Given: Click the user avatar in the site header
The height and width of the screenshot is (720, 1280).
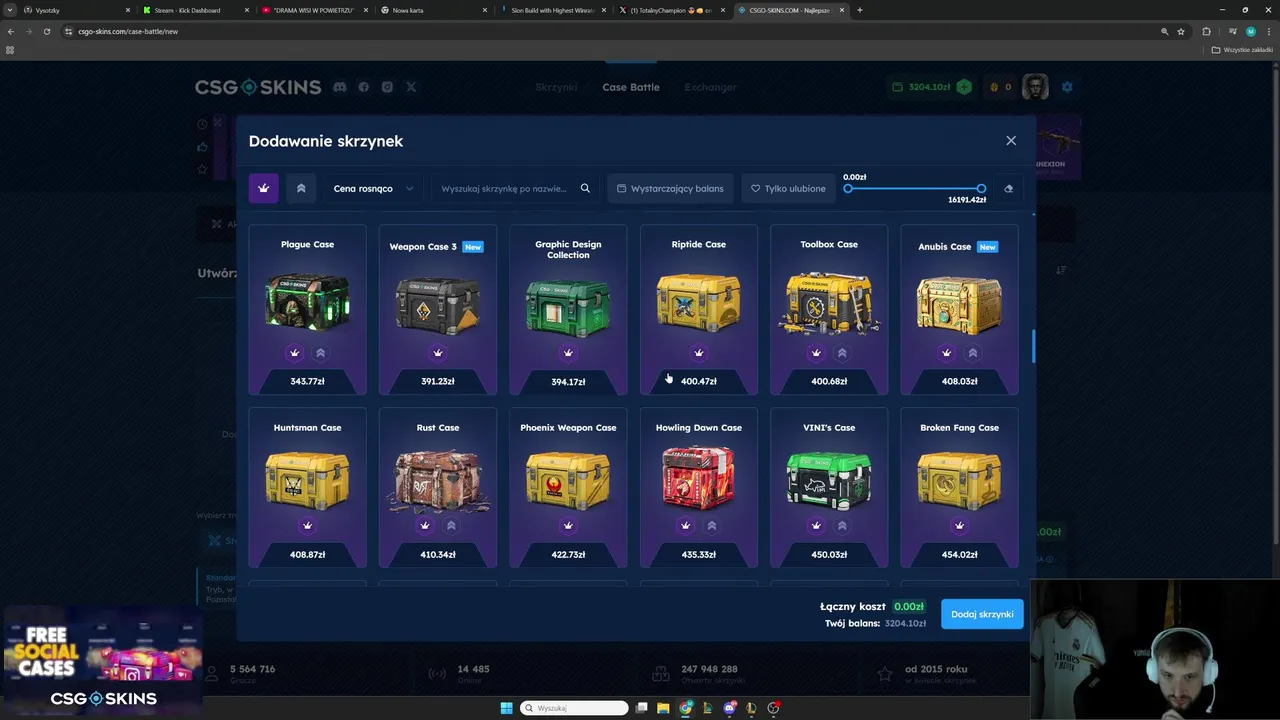Looking at the screenshot, I should pos(1035,87).
